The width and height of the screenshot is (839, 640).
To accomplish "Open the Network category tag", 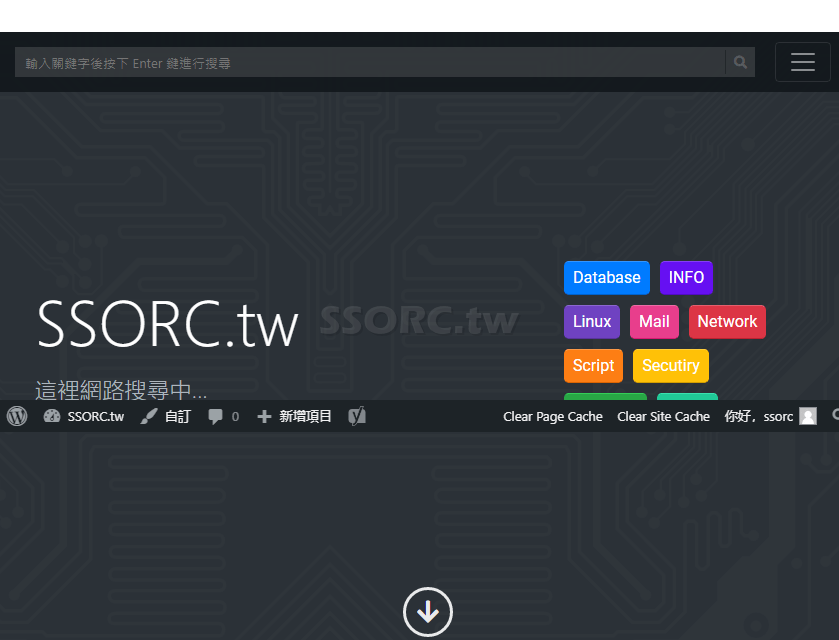I will [727, 322].
